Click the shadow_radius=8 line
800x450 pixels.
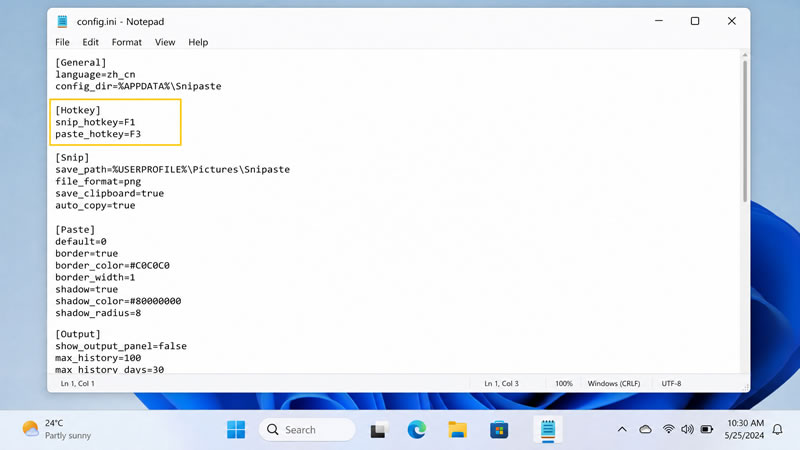98,313
